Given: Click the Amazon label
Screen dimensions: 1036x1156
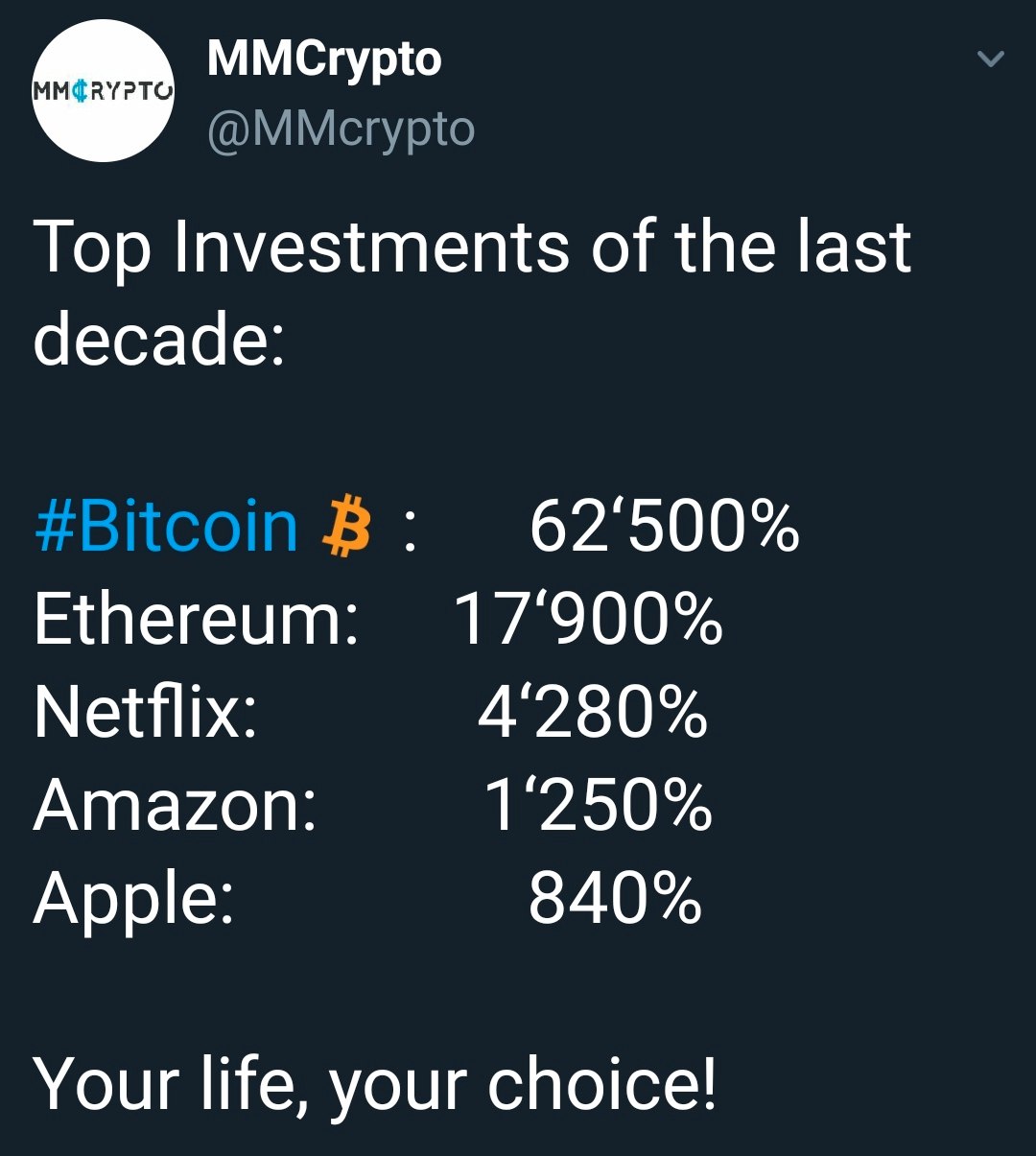Looking at the screenshot, I should pyautogui.click(x=176, y=805).
